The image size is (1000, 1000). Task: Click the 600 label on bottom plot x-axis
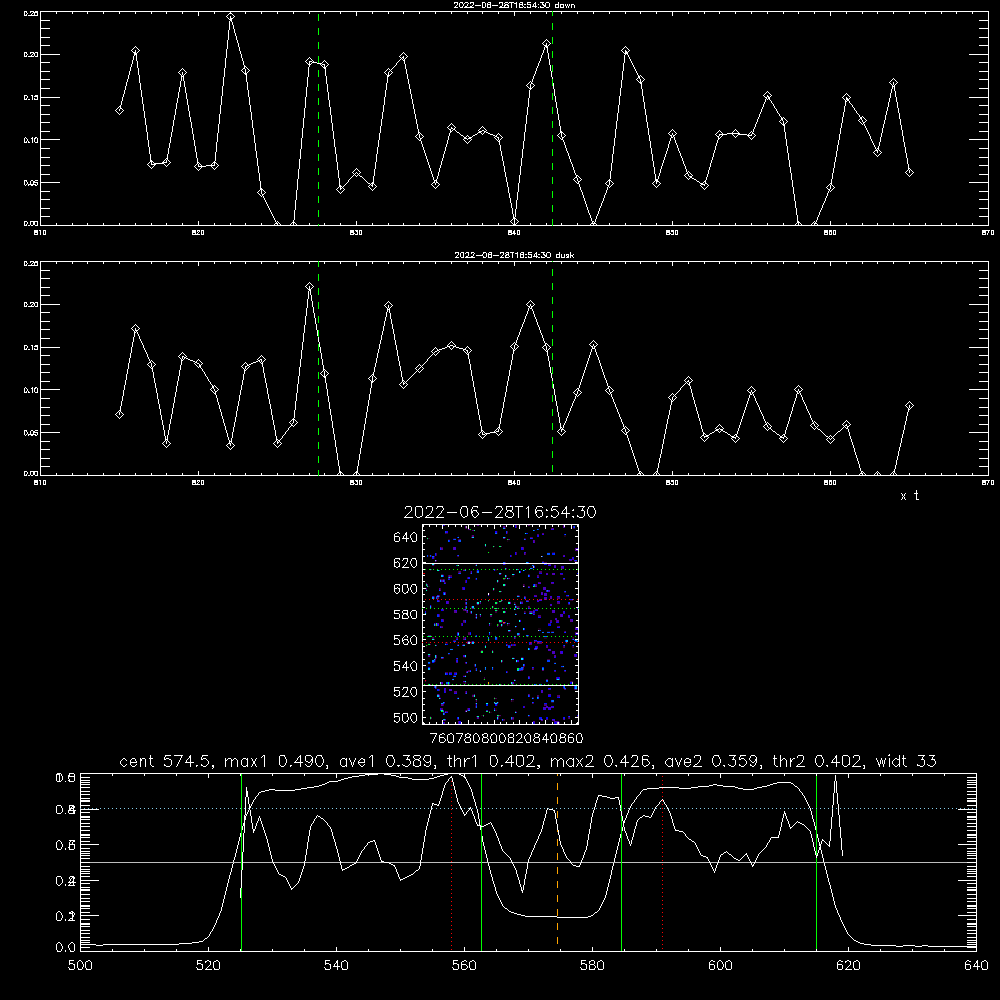point(721,966)
